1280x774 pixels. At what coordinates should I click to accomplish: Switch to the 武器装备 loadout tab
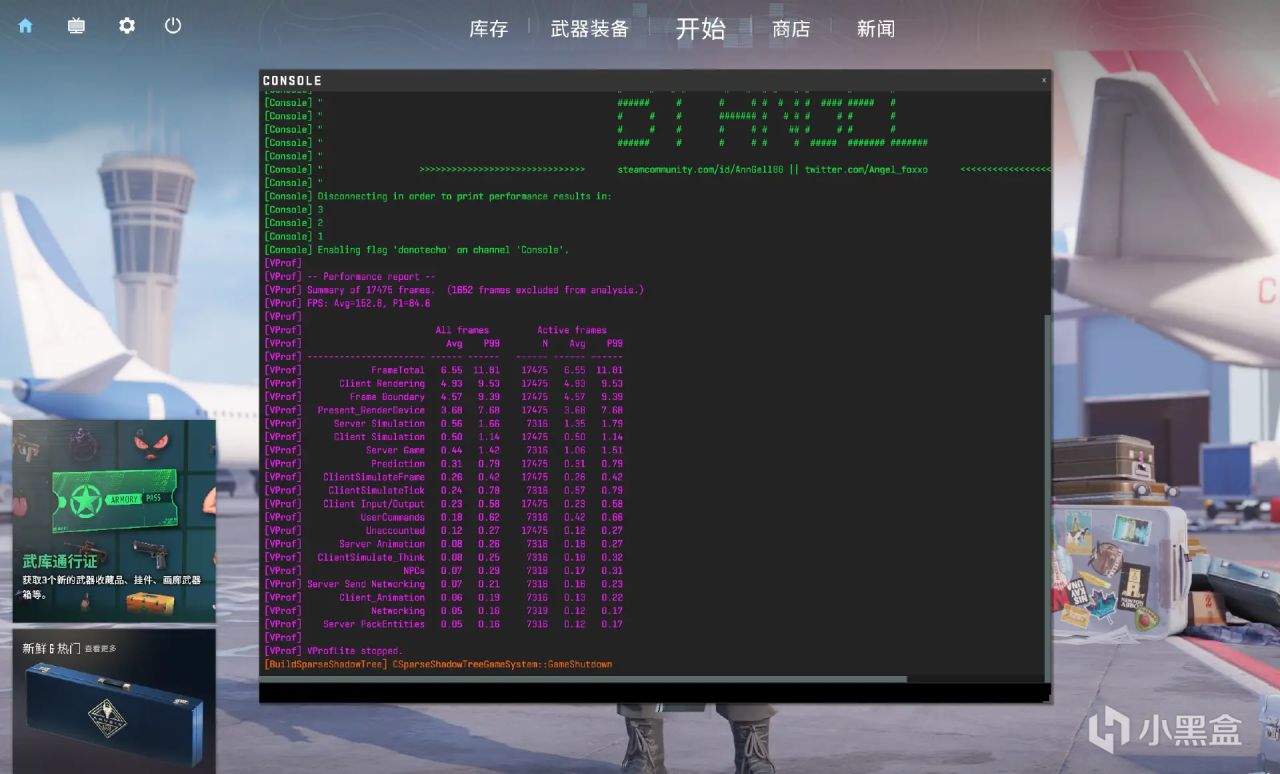590,29
